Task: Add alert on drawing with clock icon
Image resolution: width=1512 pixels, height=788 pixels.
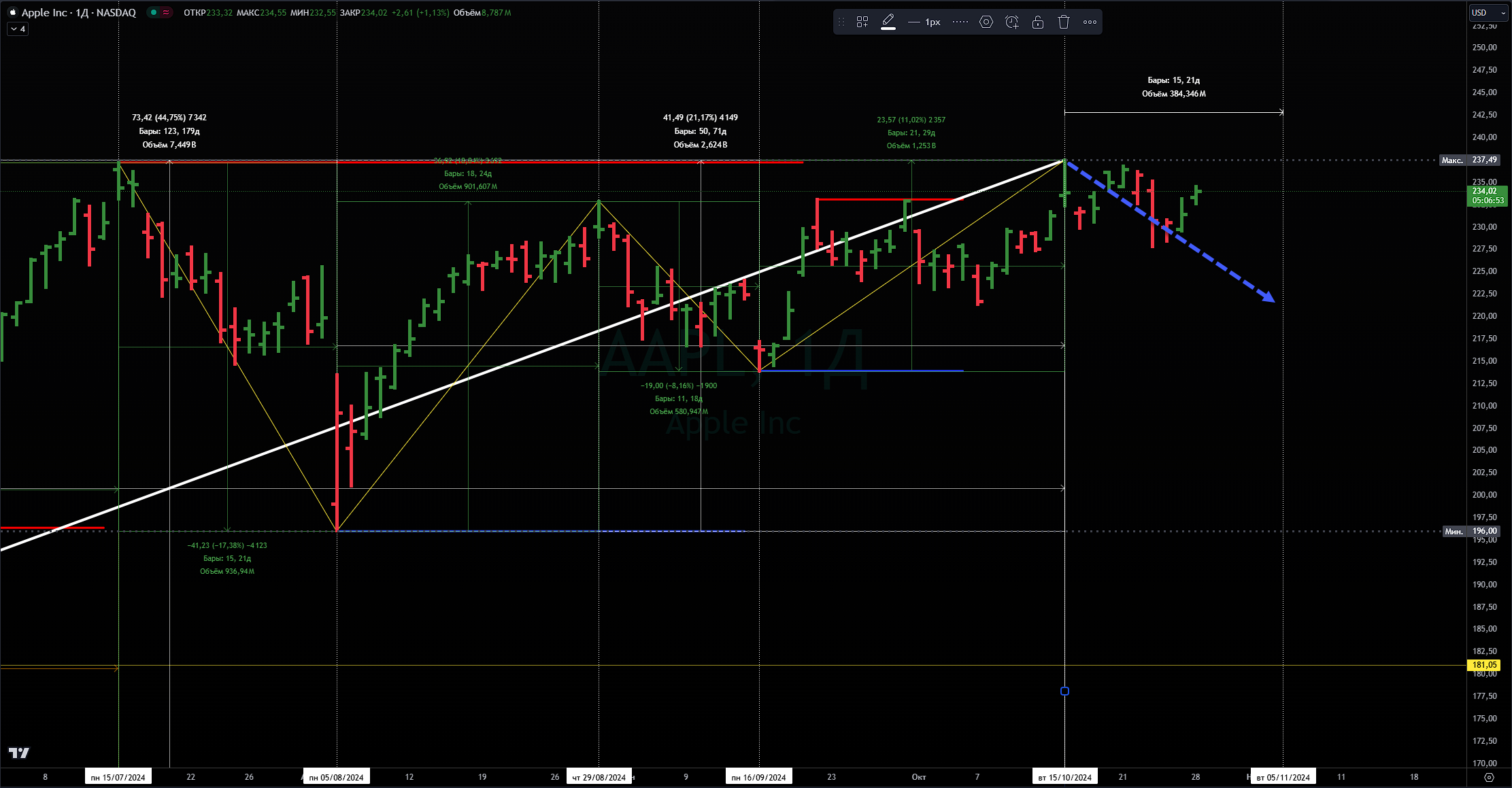Action: tap(1012, 22)
